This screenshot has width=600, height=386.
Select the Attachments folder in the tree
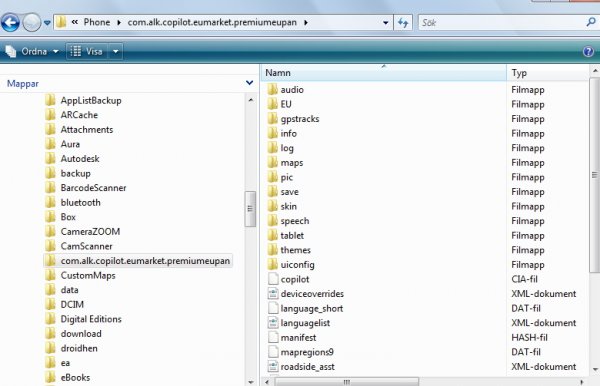tap(87, 129)
